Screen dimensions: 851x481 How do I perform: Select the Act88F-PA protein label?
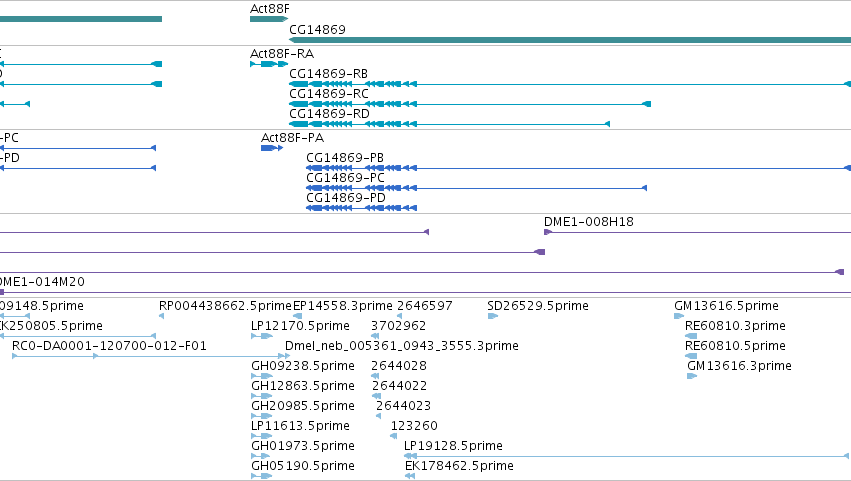[x=293, y=138]
